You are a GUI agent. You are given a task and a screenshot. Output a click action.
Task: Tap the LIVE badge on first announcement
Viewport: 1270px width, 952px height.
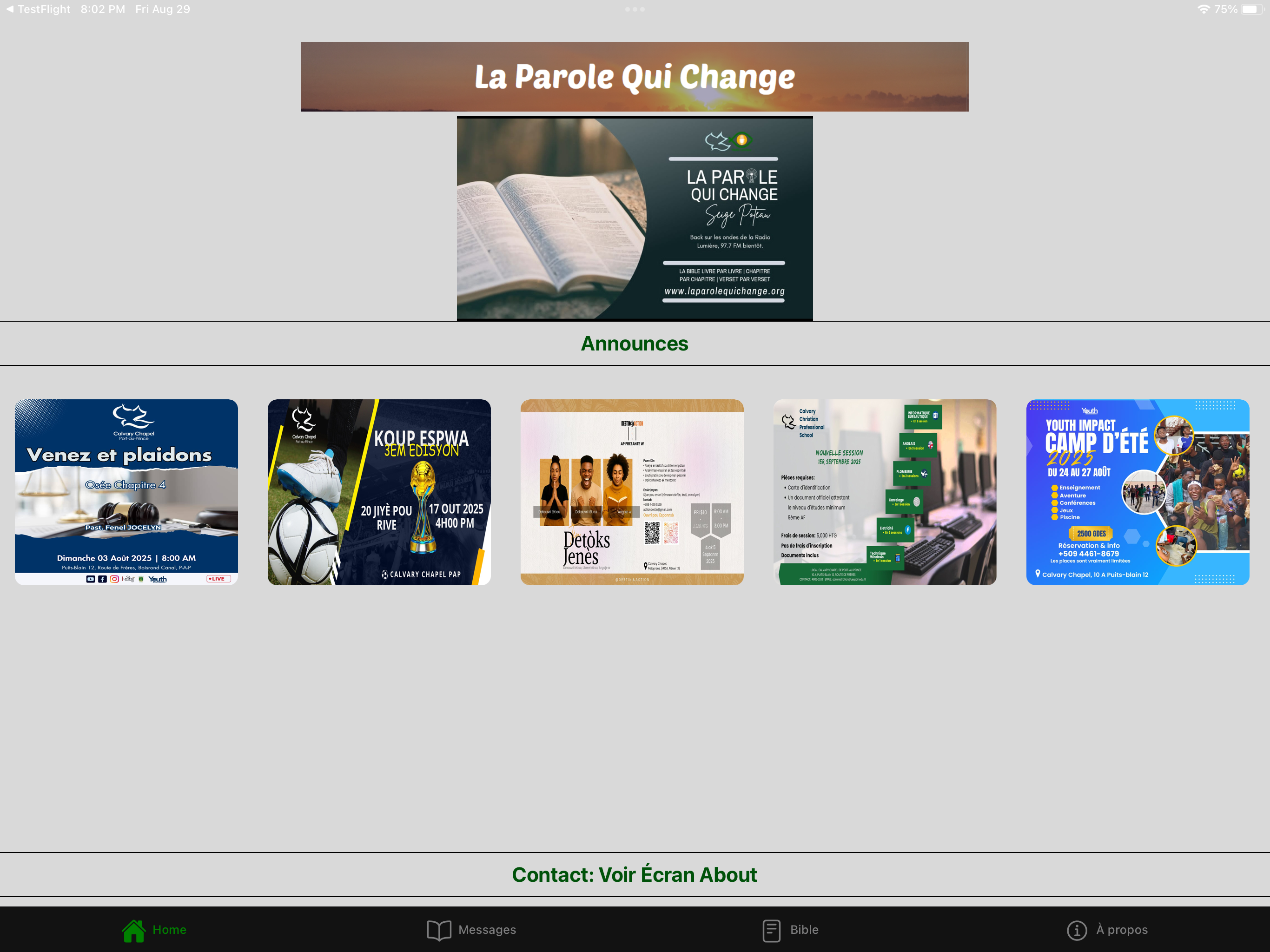pos(218,579)
